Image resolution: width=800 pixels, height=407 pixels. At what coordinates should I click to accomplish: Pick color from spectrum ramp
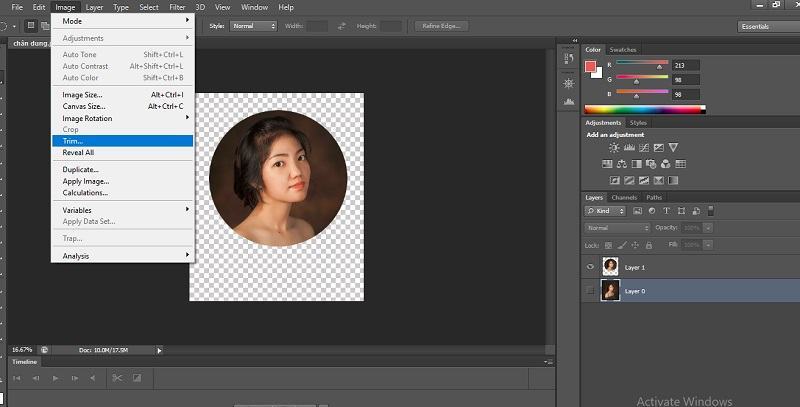pos(645,110)
